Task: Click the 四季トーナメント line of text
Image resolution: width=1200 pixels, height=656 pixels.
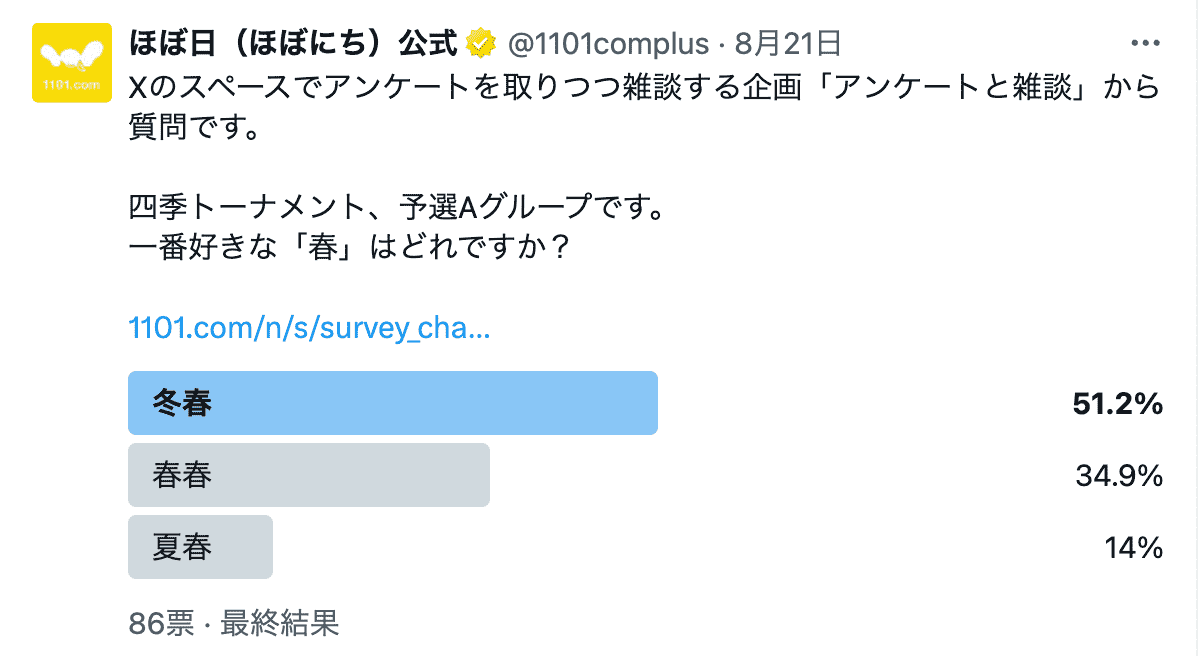Action: [x=396, y=210]
